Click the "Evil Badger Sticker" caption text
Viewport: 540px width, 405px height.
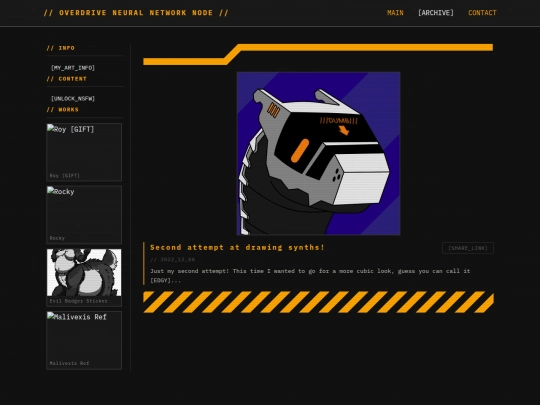click(x=79, y=301)
